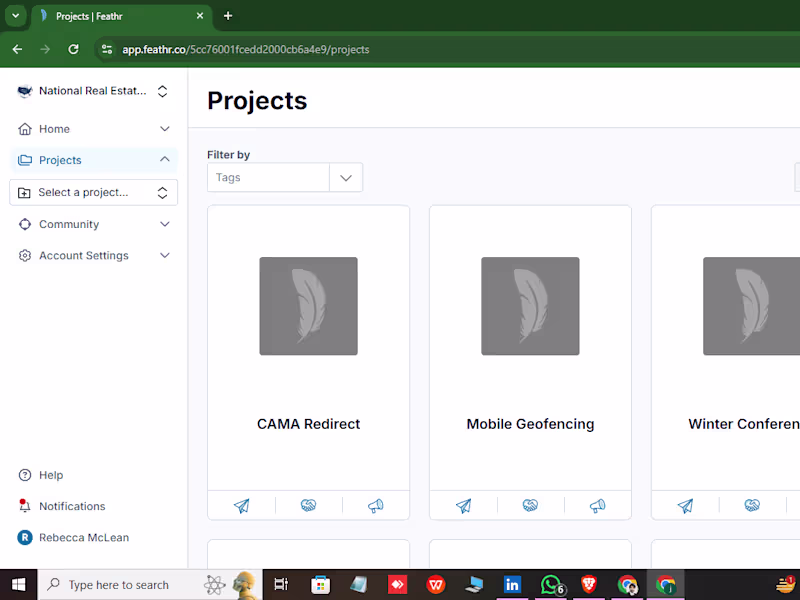Image resolution: width=800 pixels, height=600 pixels.
Task: Open Brave browser from the taskbar
Action: (589, 585)
